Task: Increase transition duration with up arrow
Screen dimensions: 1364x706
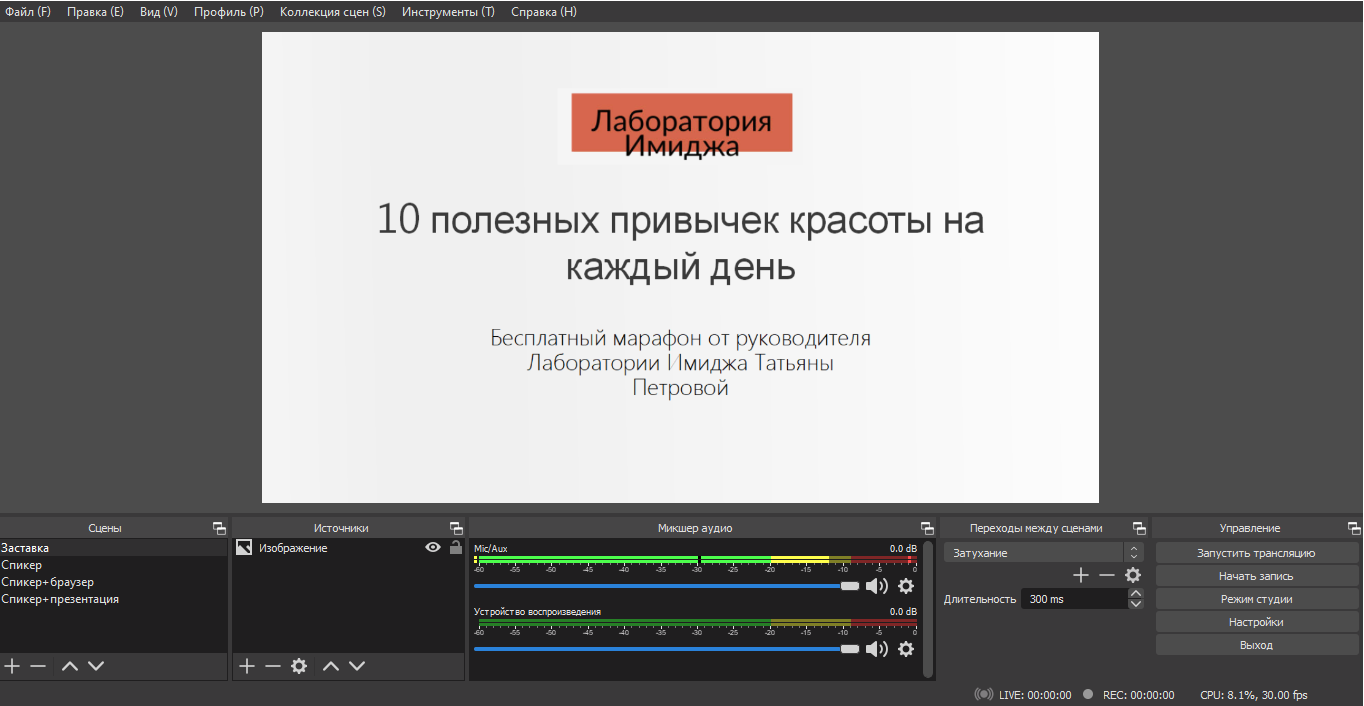Action: [x=1135, y=594]
